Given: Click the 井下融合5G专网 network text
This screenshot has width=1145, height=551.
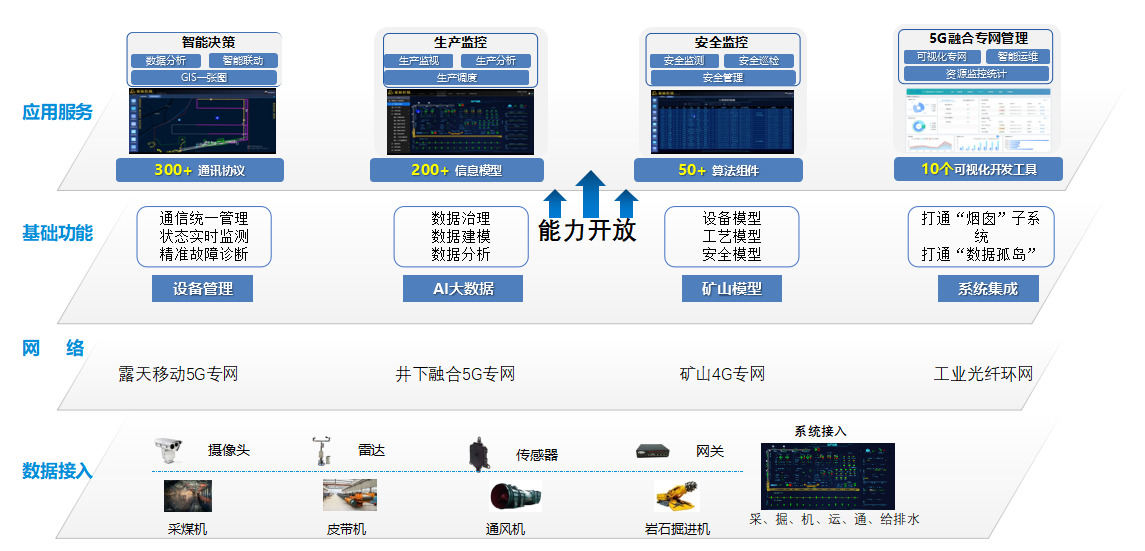Looking at the screenshot, I should (x=455, y=375).
